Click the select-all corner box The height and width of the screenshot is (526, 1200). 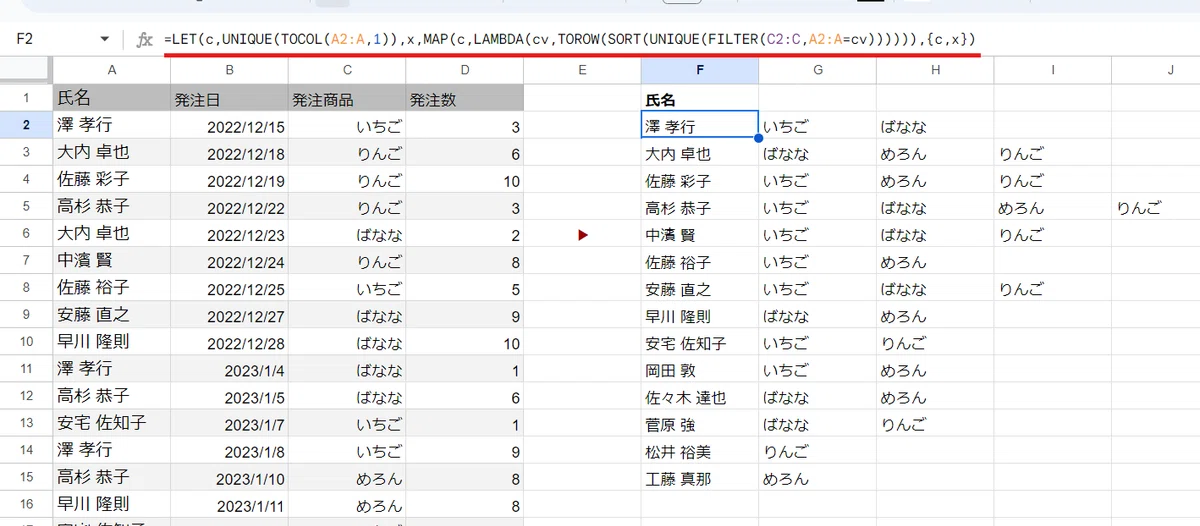(x=26, y=70)
